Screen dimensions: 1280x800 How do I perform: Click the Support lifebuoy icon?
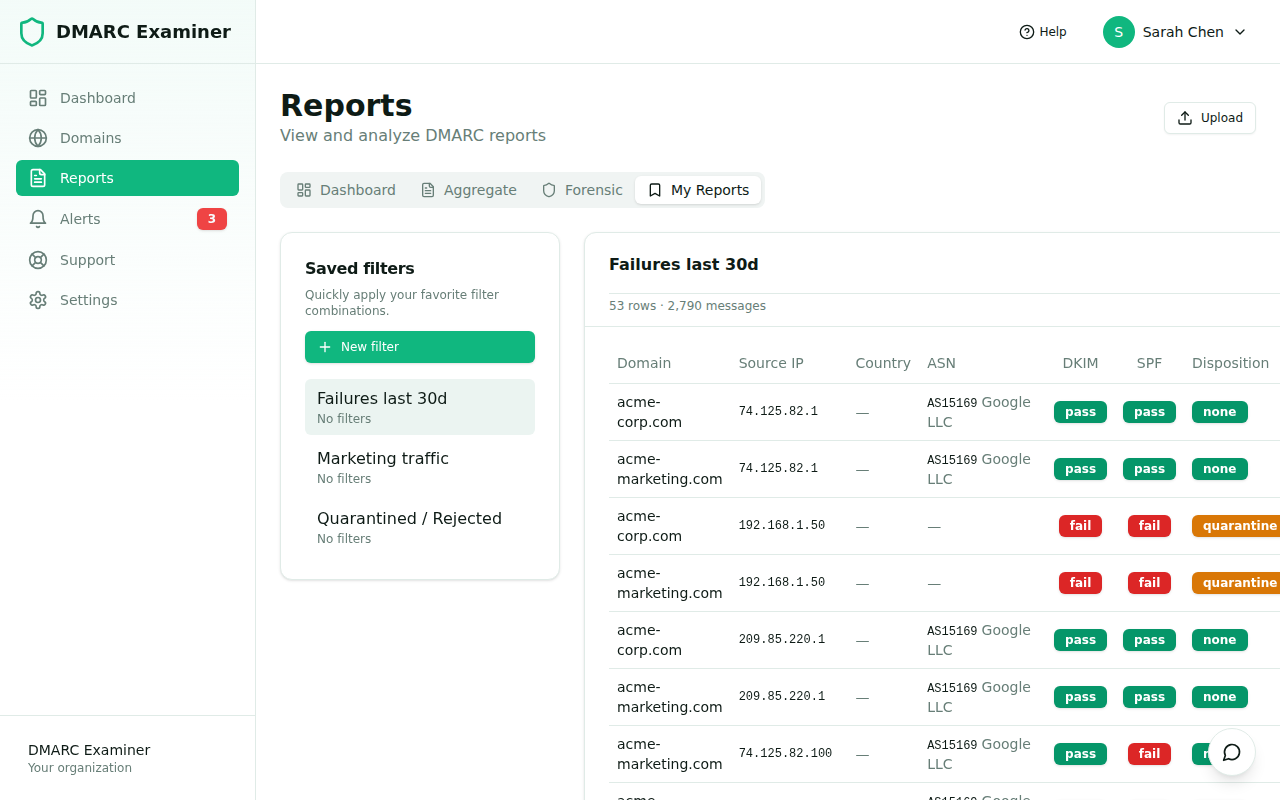38,260
